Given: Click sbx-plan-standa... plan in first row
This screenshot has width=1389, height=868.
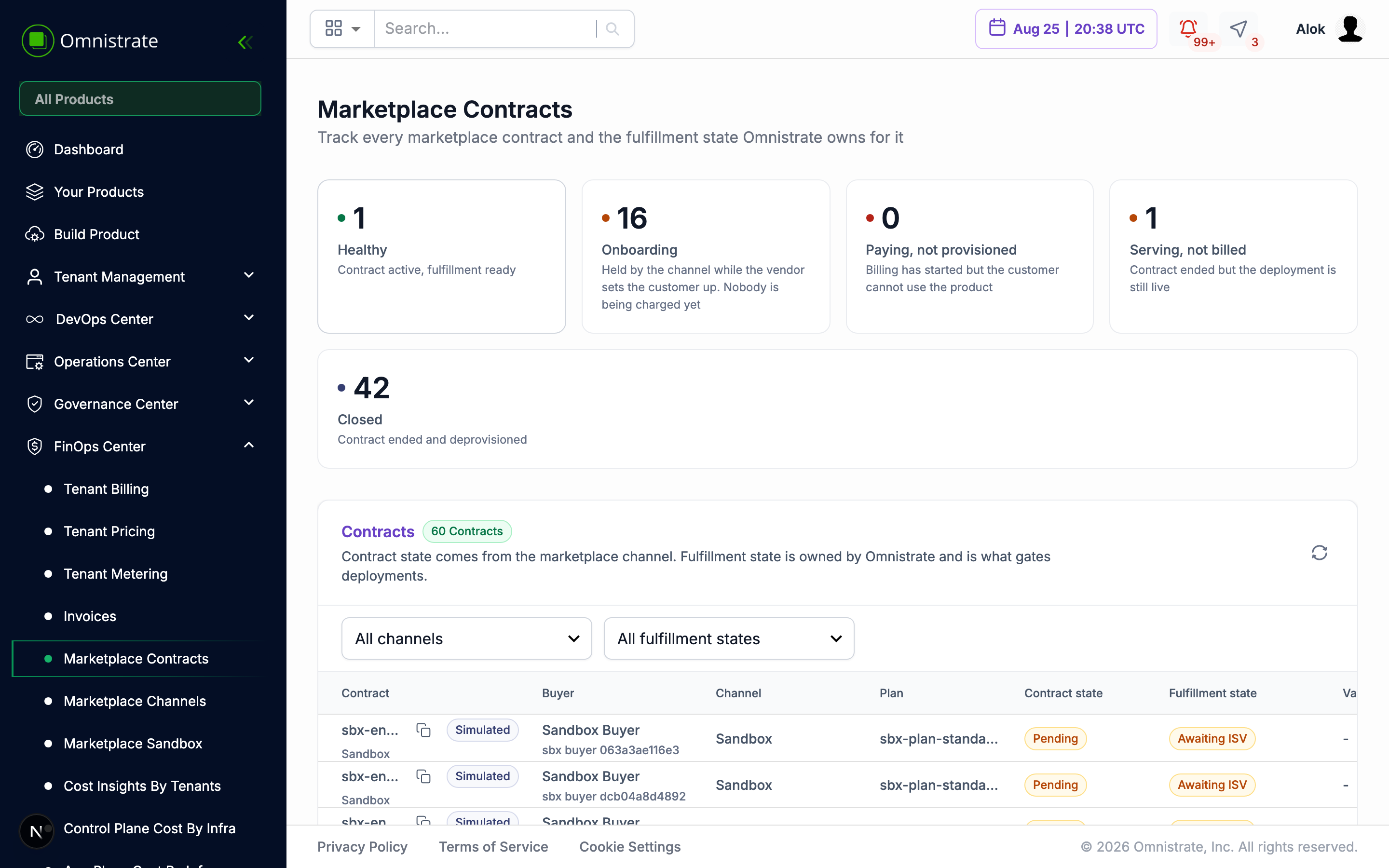Looking at the screenshot, I should tap(939, 738).
